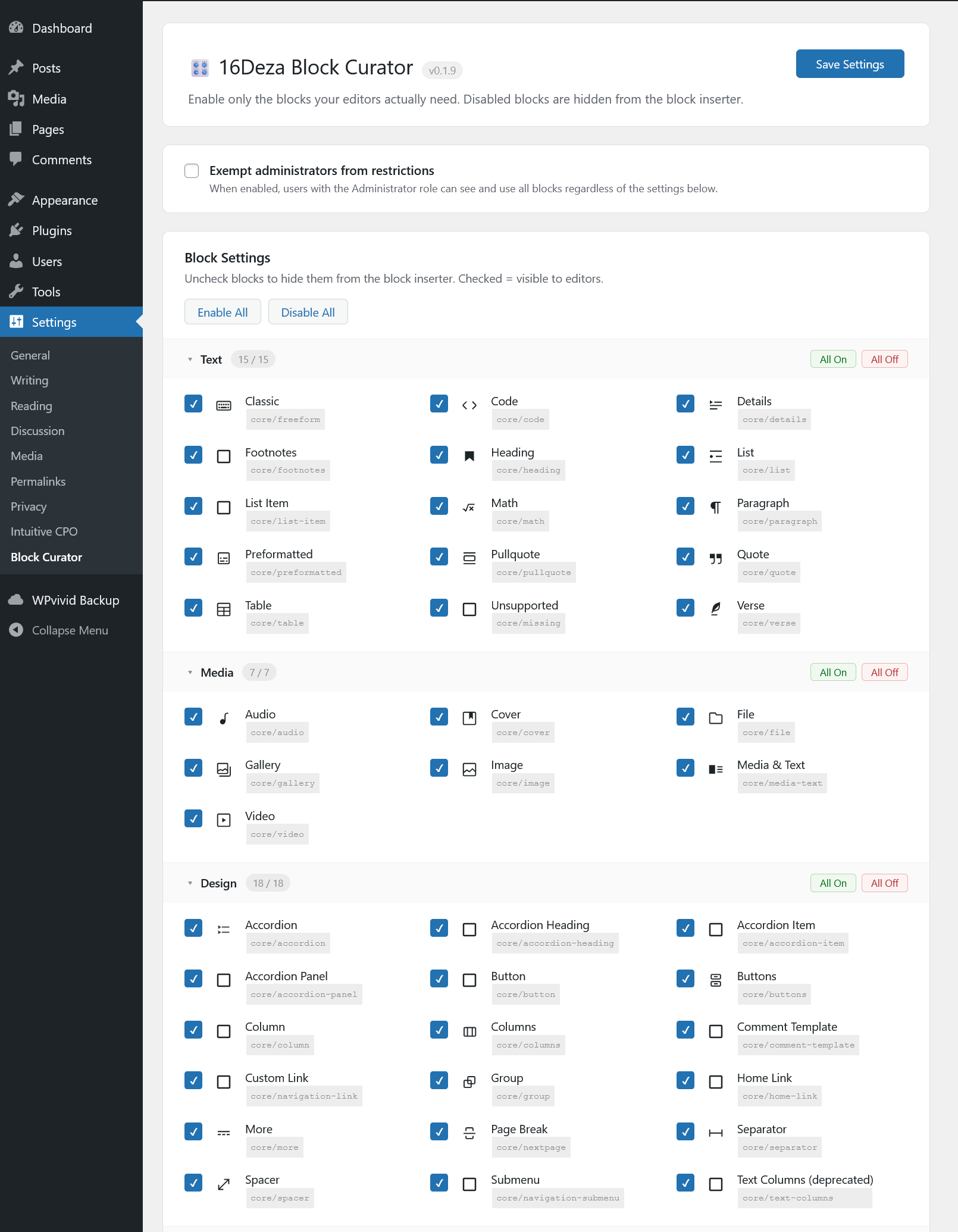Disable the Unsupported block checkbox
This screenshot has width=958, height=1232.
[439, 608]
